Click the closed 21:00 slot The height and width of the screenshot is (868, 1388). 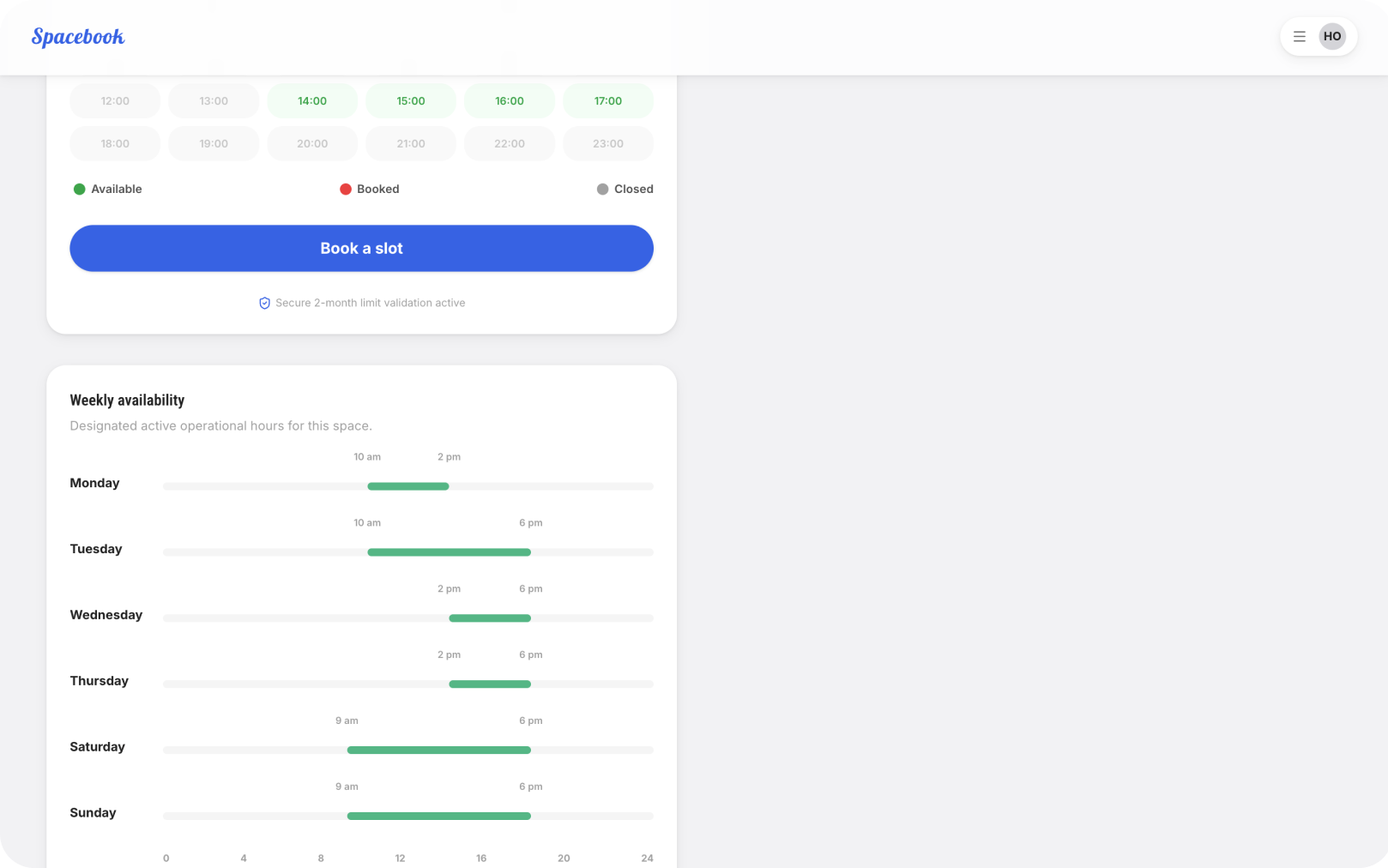click(x=411, y=144)
